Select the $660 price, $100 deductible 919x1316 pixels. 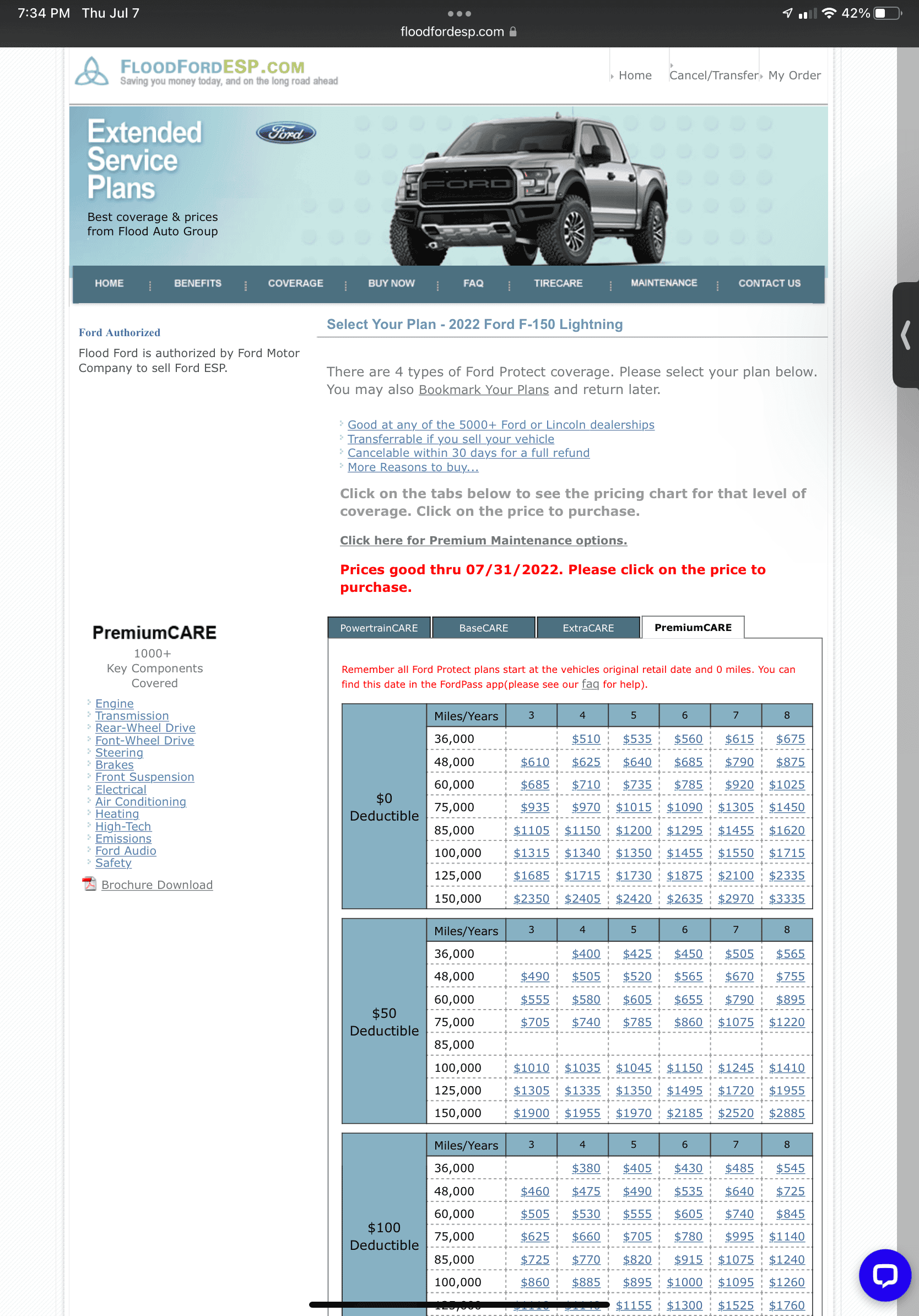[x=586, y=1236]
